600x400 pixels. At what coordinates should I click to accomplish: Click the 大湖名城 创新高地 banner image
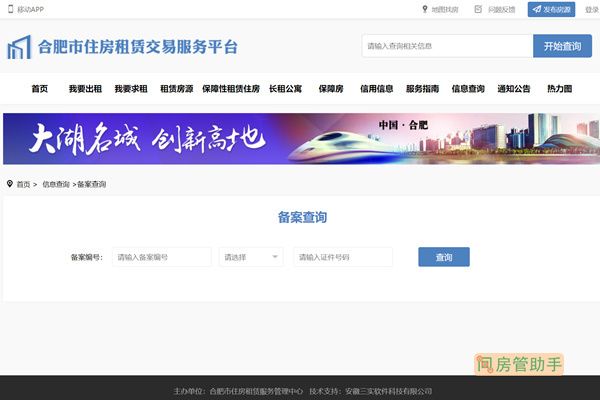click(x=301, y=139)
